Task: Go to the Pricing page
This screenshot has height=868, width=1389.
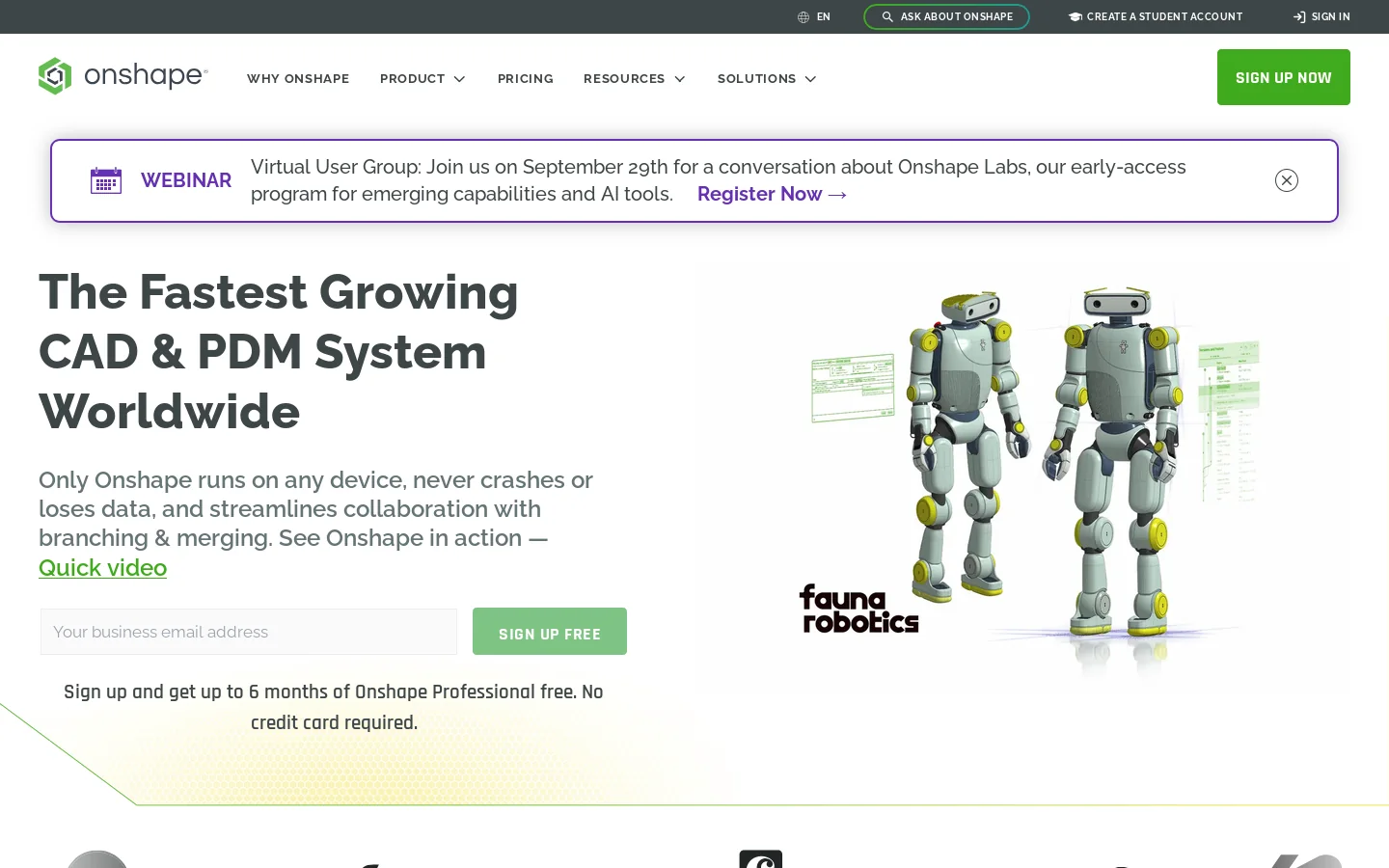Action: click(526, 79)
